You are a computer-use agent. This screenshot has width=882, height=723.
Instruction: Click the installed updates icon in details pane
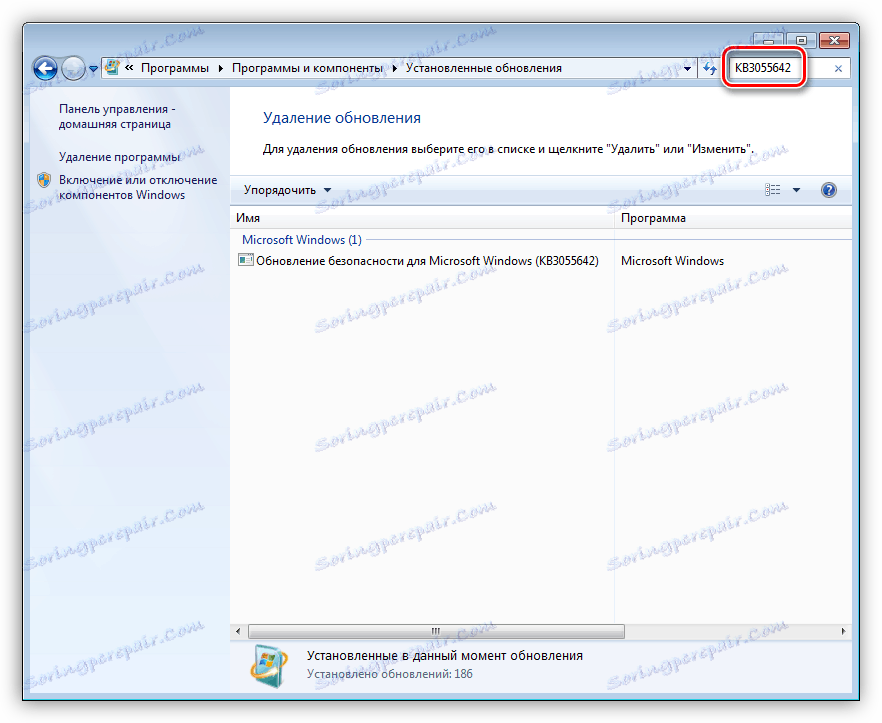click(269, 666)
